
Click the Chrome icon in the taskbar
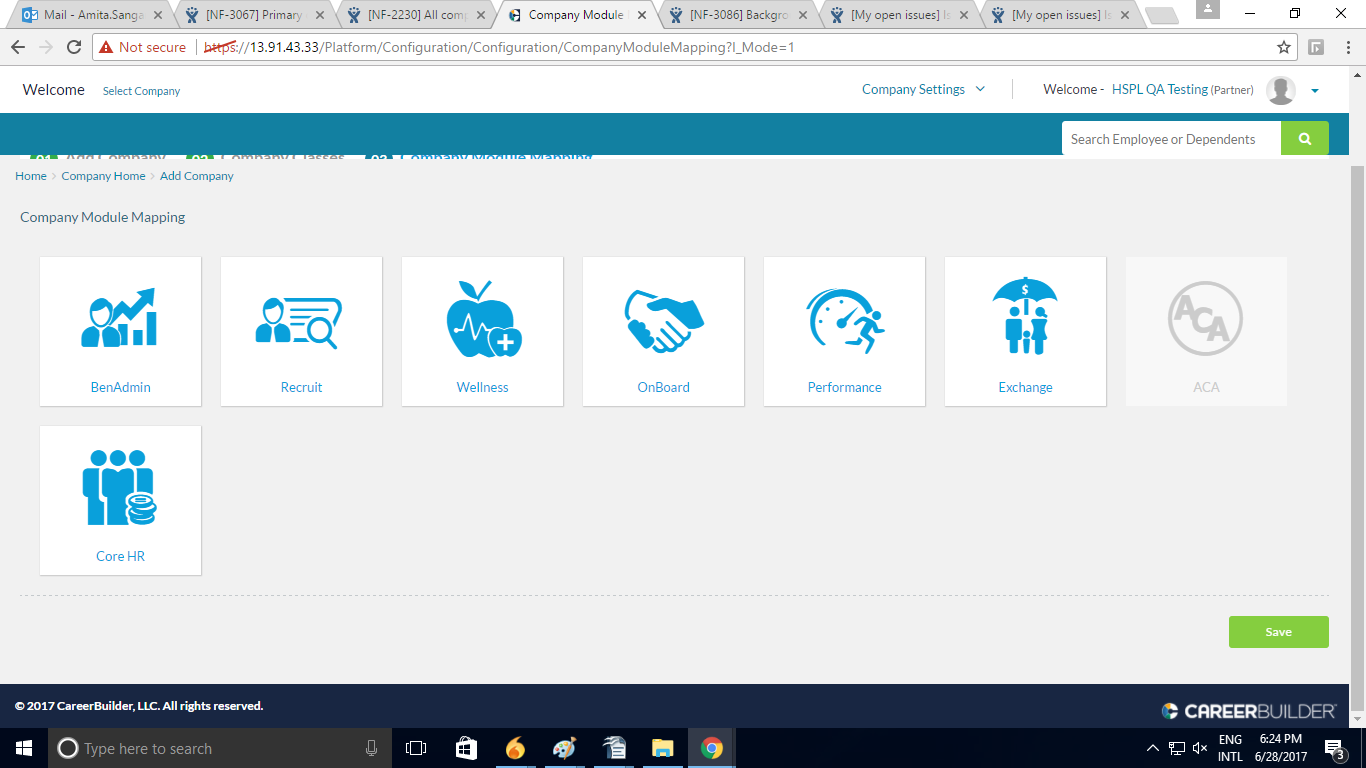pos(711,748)
